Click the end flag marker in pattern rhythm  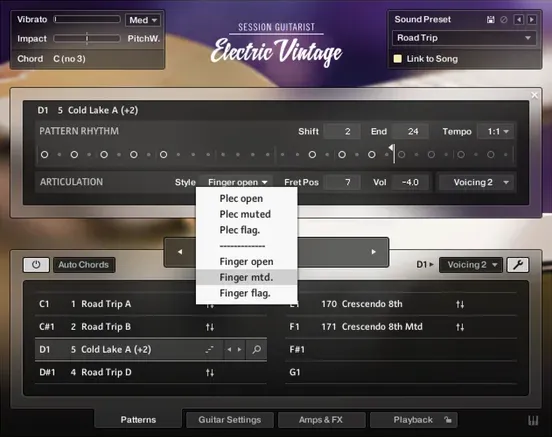[392, 148]
